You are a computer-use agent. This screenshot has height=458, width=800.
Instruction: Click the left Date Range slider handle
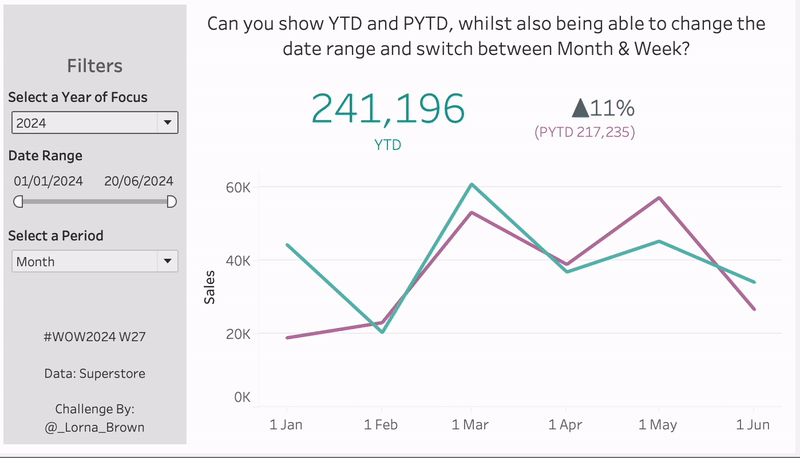click(x=18, y=201)
